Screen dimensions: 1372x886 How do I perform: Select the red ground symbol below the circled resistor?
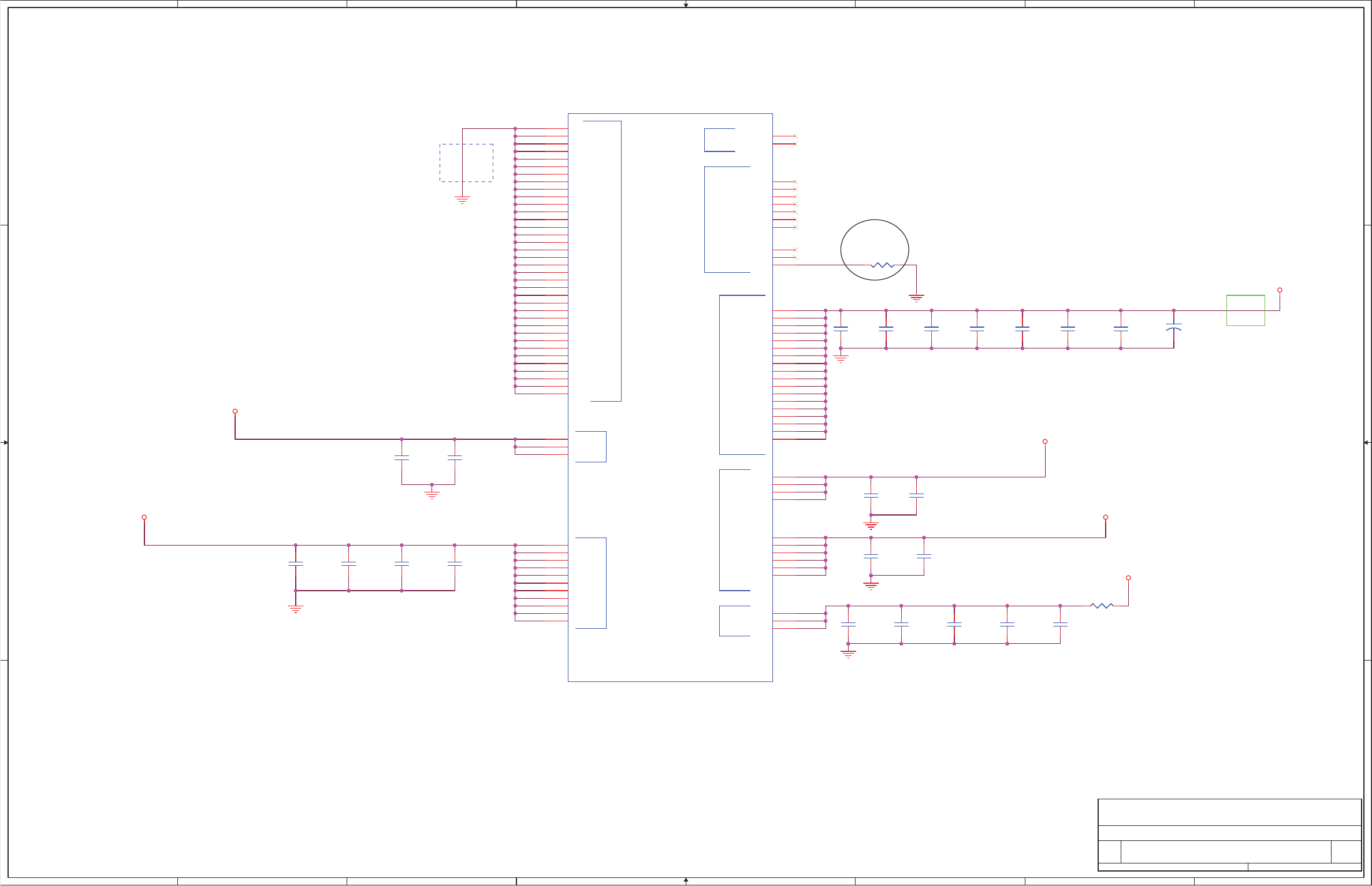916,298
